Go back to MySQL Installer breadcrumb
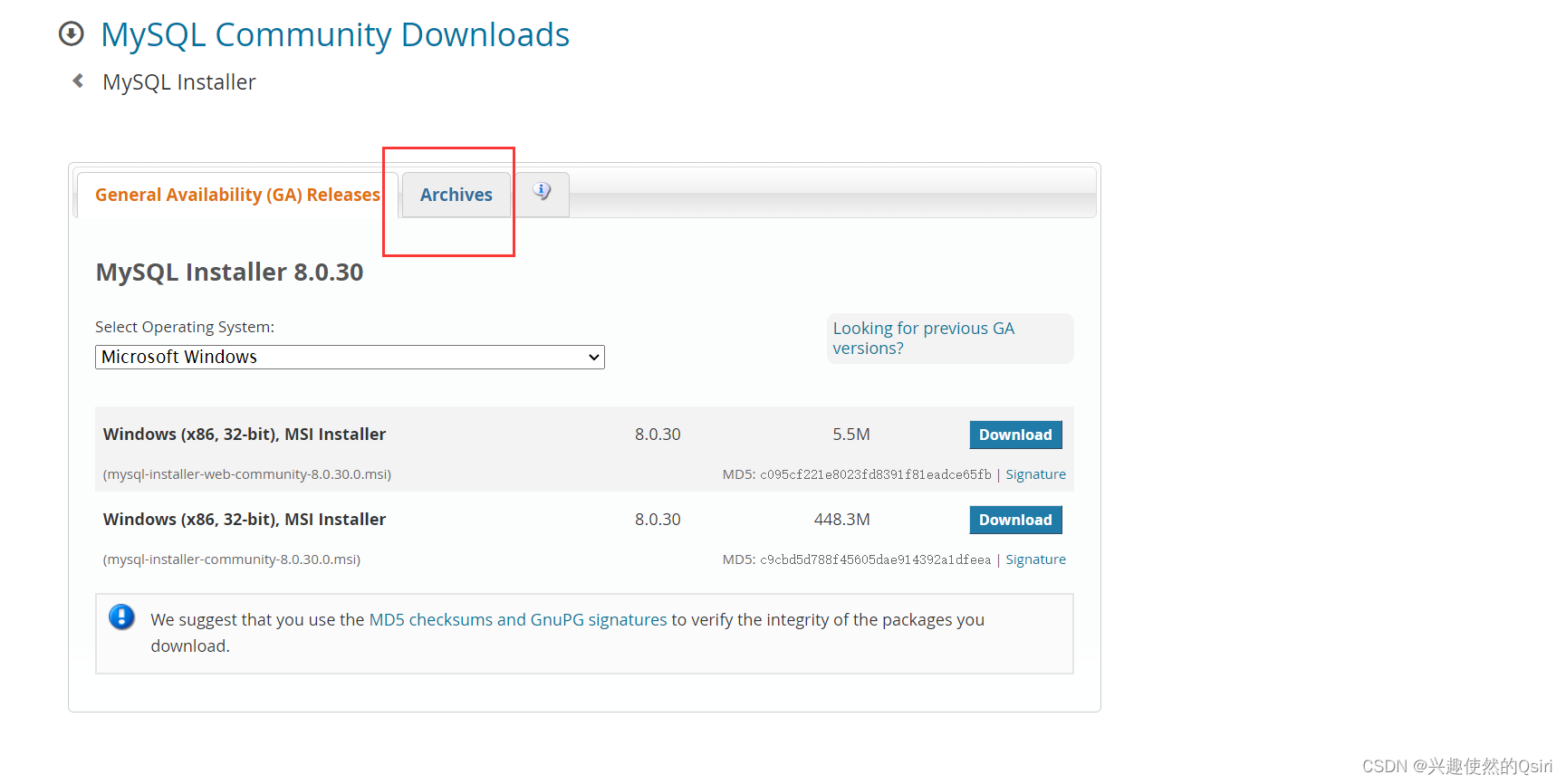The width and height of the screenshot is (1566, 784). tap(179, 82)
